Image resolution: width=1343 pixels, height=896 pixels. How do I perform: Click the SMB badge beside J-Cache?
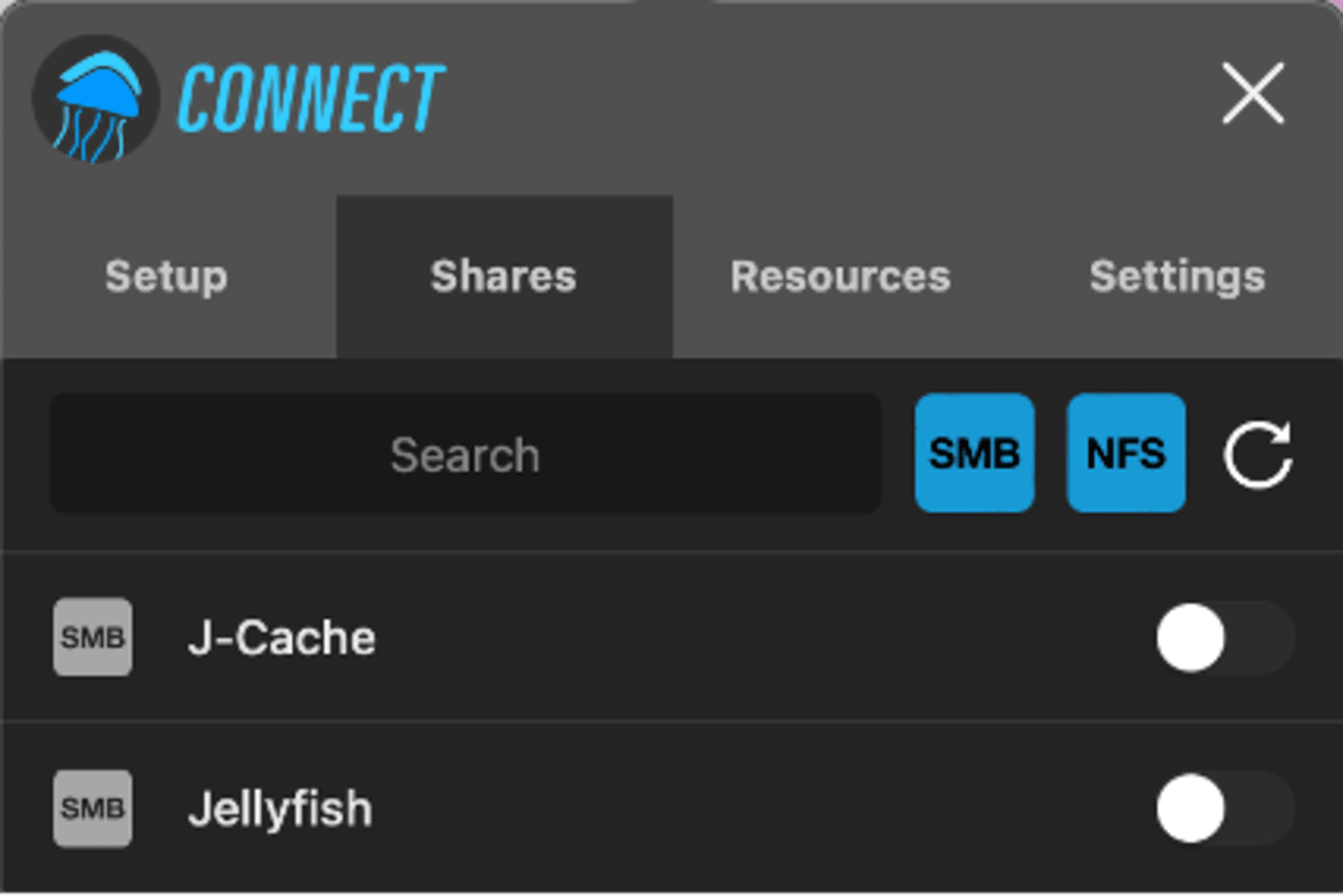tap(92, 638)
